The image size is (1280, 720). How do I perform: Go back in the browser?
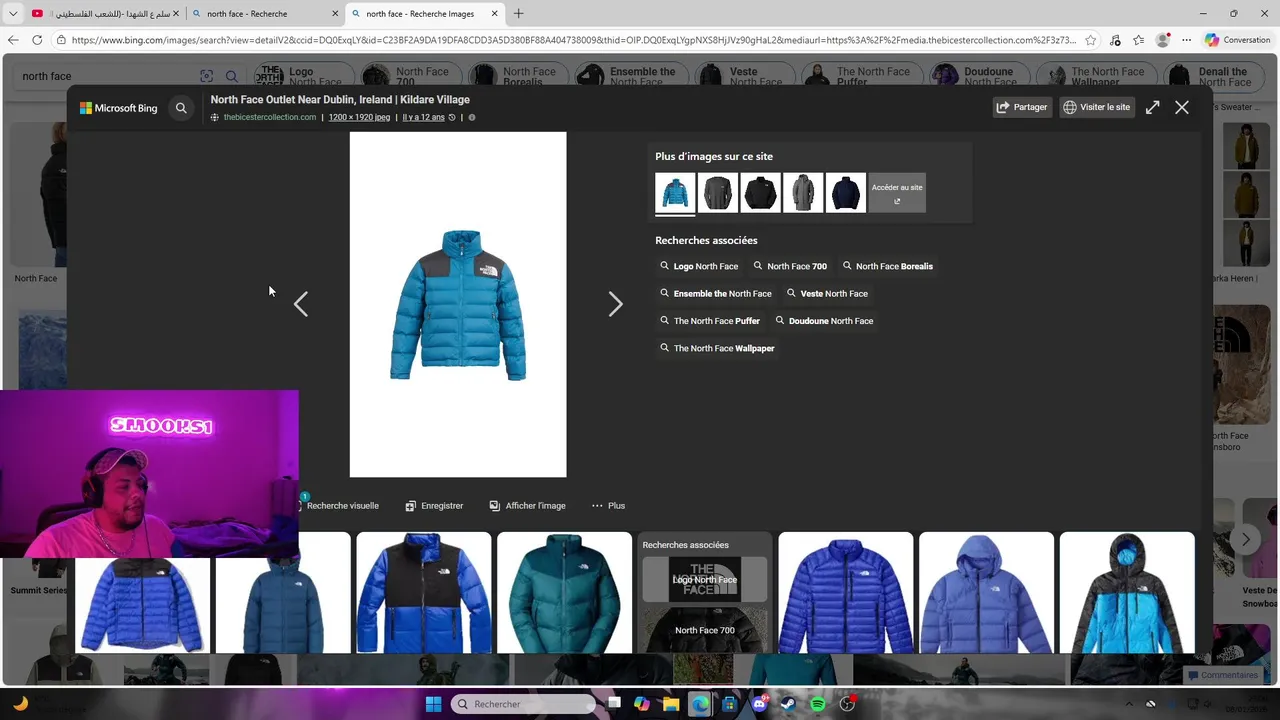click(x=13, y=40)
